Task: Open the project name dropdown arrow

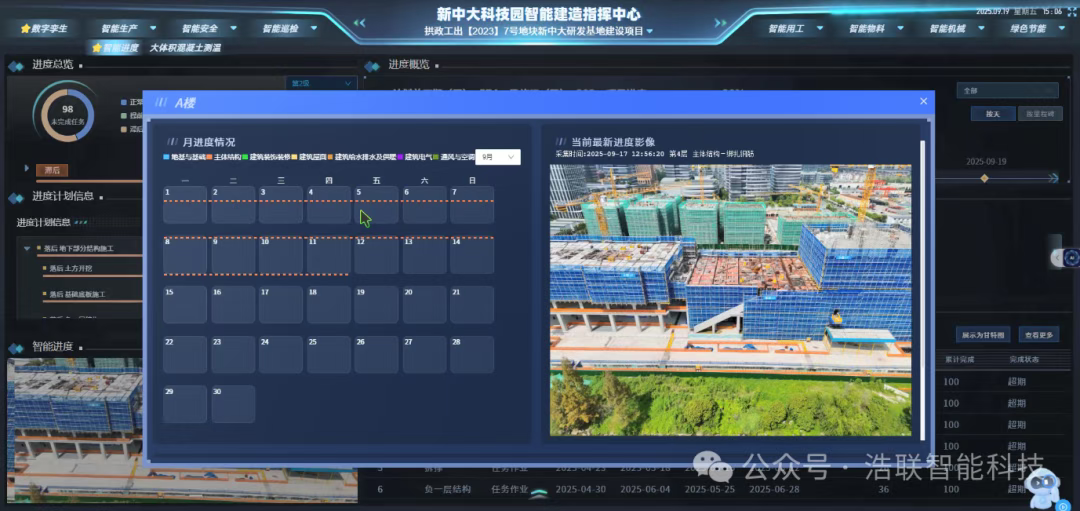Action: tap(650, 31)
